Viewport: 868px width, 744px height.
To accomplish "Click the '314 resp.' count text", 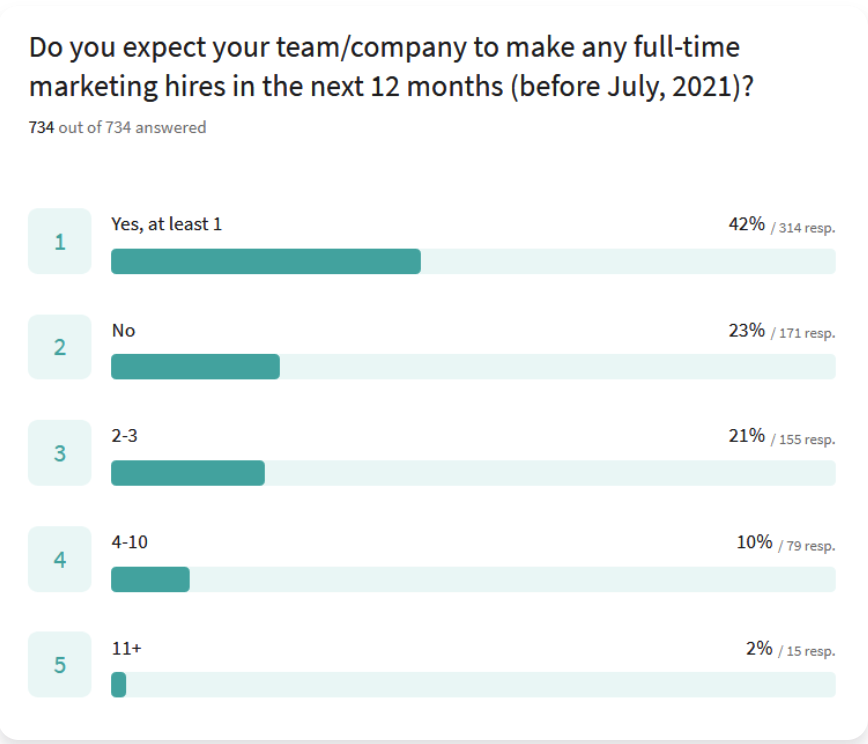I will click(x=807, y=228).
